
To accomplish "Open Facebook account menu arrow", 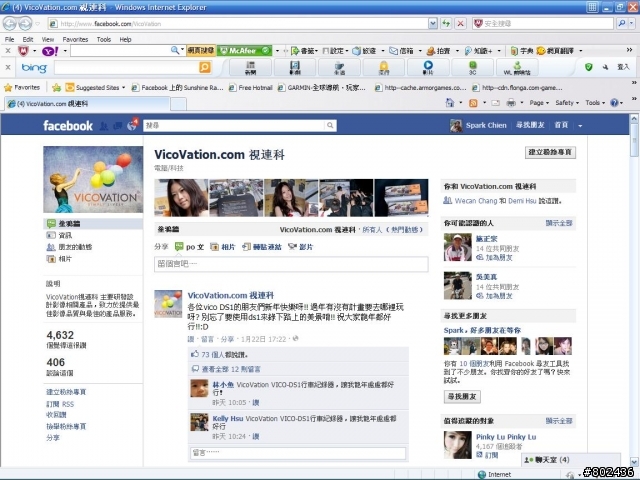I will (580, 126).
